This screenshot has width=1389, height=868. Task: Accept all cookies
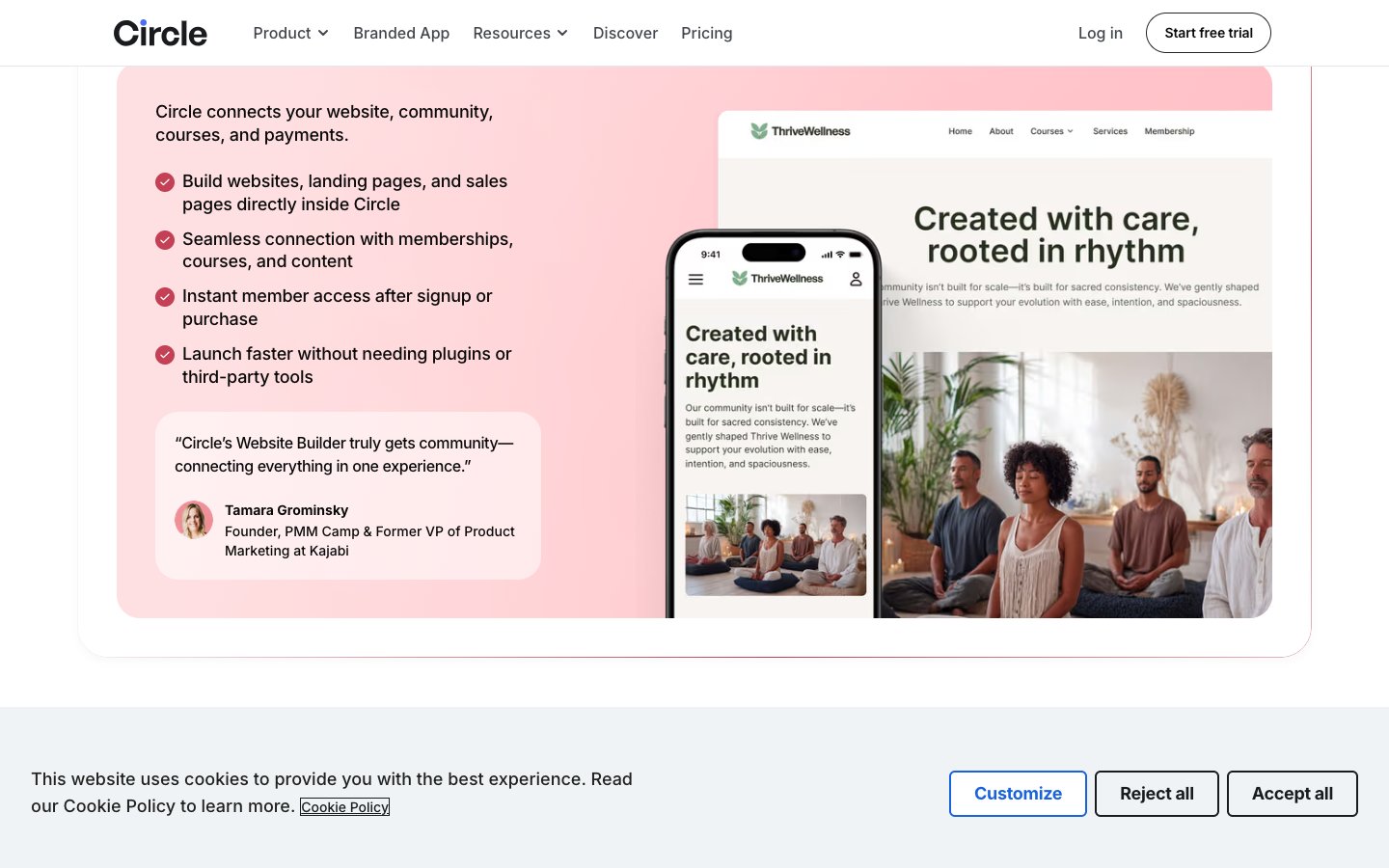tap(1292, 793)
